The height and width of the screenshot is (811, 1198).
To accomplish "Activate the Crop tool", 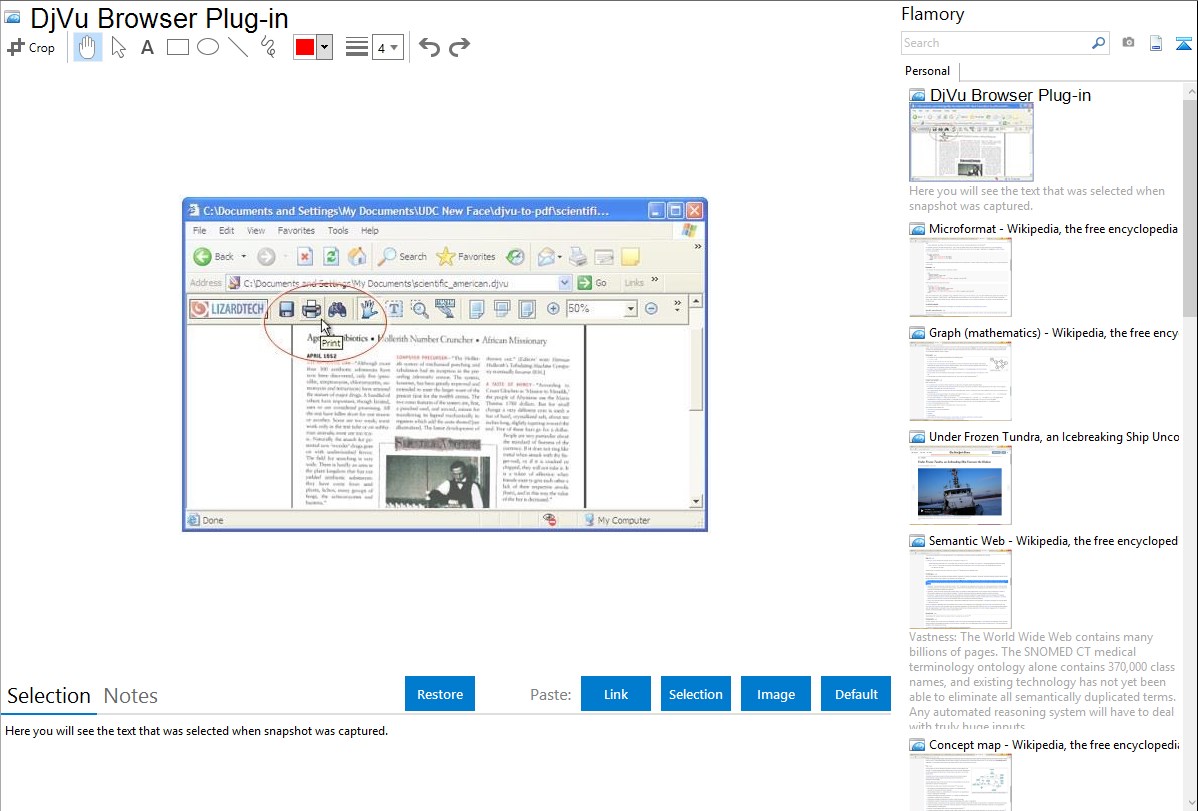I will coord(31,47).
